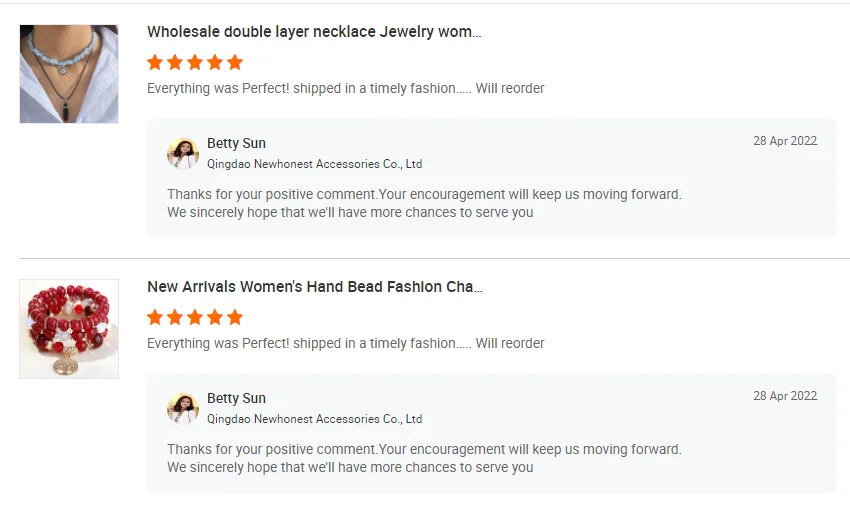Viewport: 850px width, 508px height.
Task: Click the third star of the bracelet review rating
Action: click(x=195, y=317)
